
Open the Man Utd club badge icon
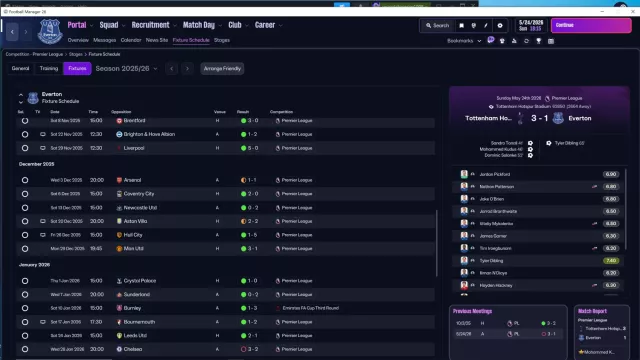[119, 249]
